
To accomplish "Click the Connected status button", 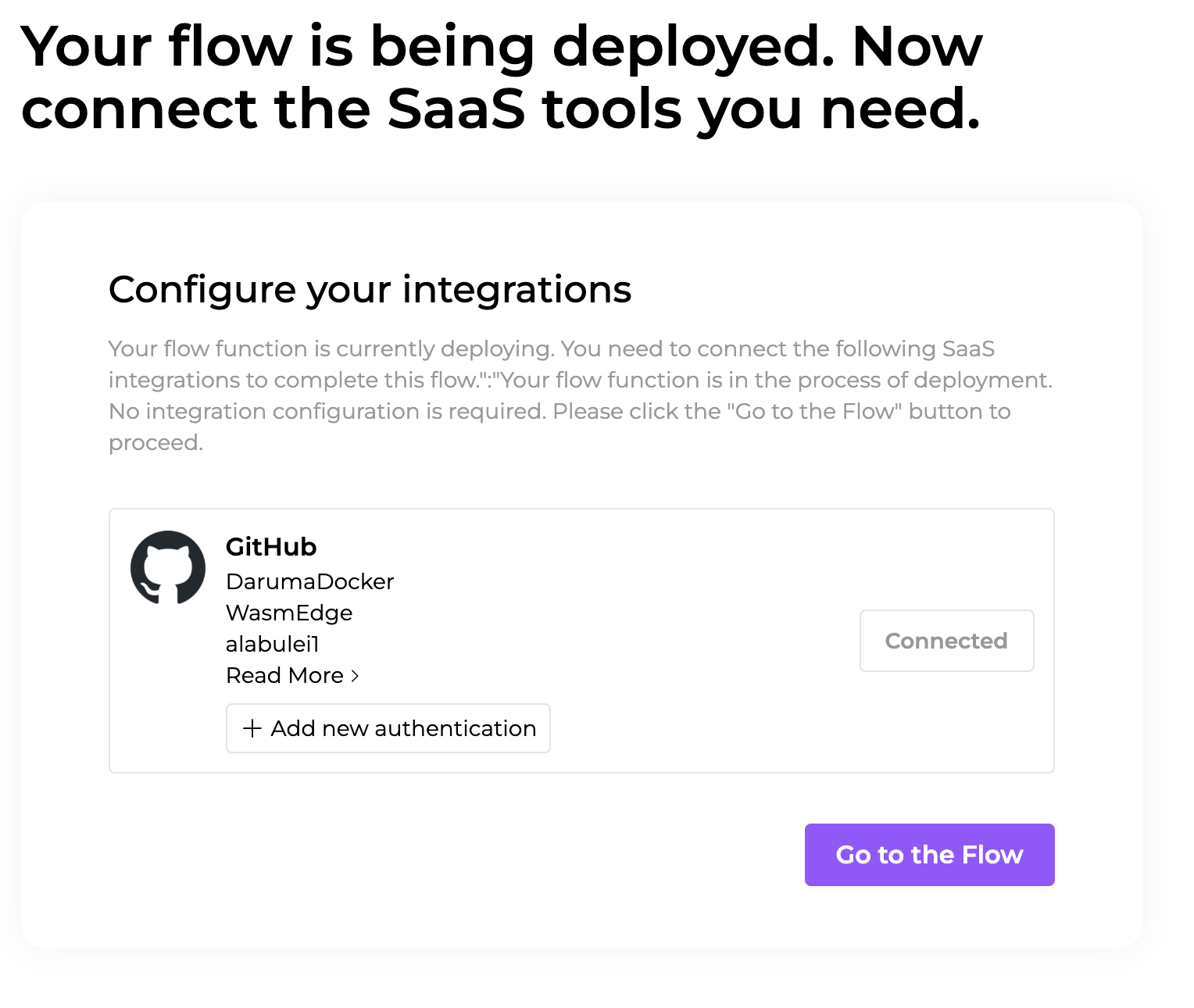I will (946, 641).
